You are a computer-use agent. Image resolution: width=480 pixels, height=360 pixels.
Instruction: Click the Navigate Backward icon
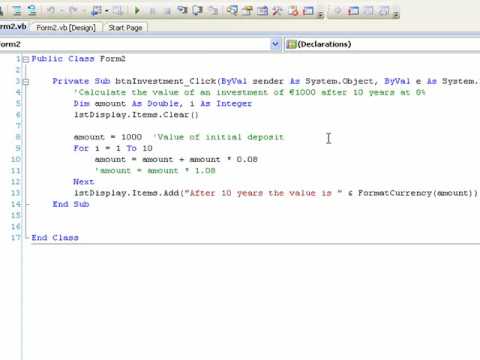96,11
